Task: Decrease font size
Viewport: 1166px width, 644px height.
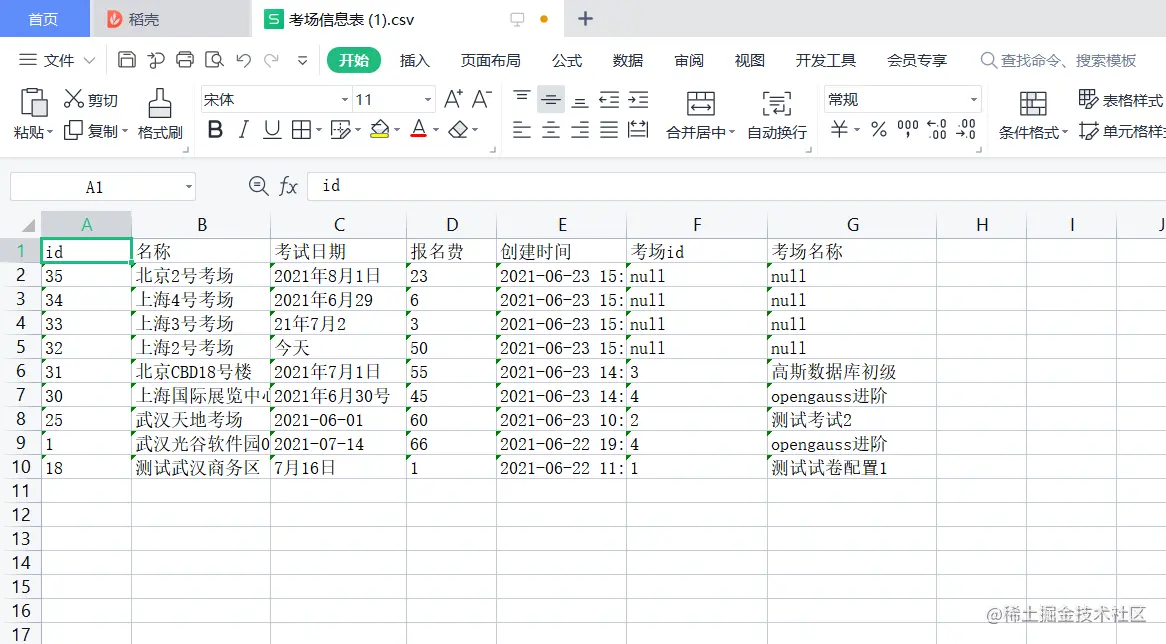Action: (x=482, y=99)
